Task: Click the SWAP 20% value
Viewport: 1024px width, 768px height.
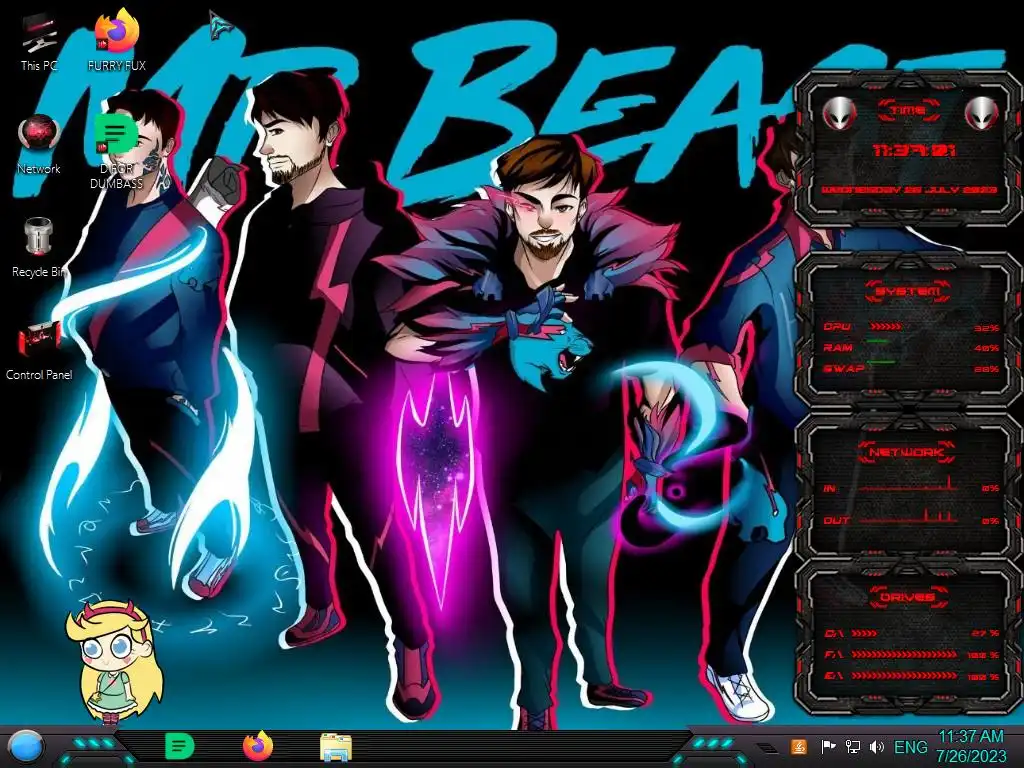Action: coord(986,369)
